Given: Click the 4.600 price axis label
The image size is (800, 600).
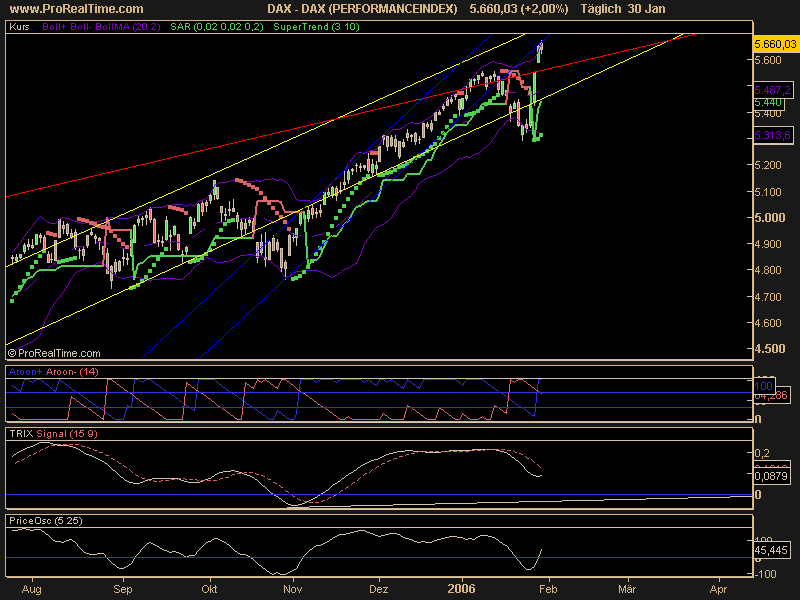Looking at the screenshot, I should point(768,323).
